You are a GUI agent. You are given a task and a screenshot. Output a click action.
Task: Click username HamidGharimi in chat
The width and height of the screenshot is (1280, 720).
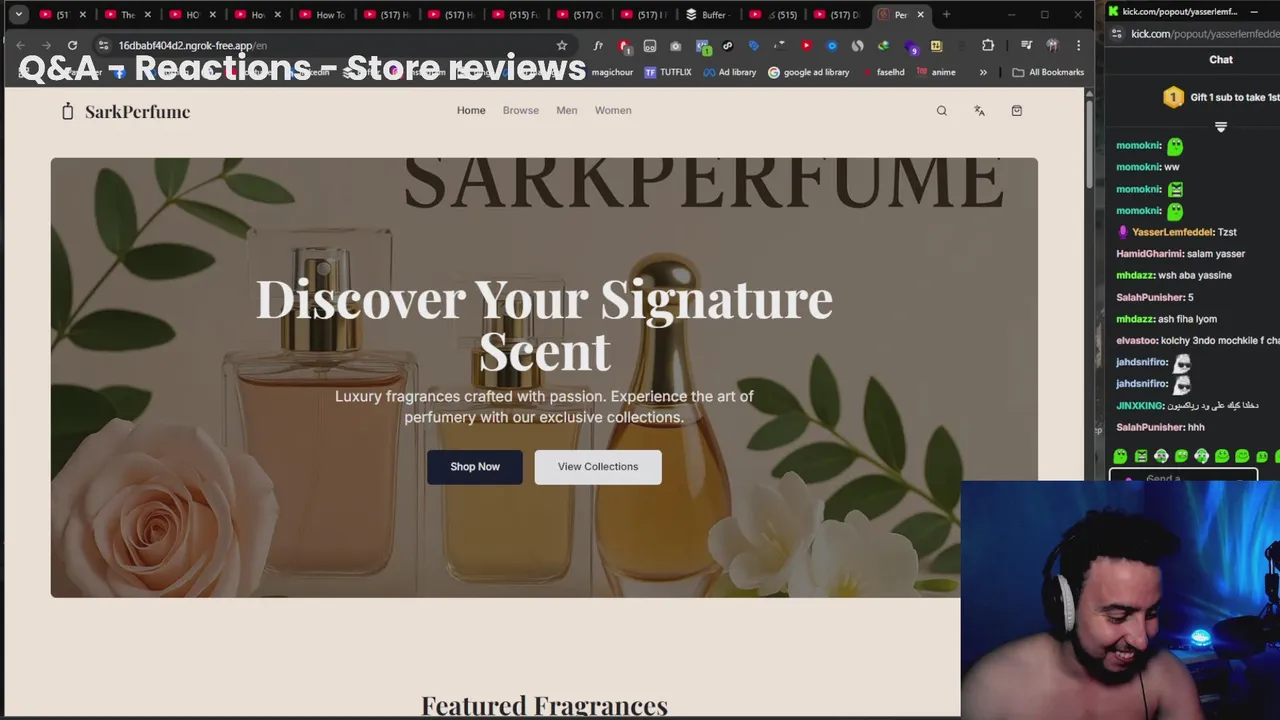coord(1149,254)
